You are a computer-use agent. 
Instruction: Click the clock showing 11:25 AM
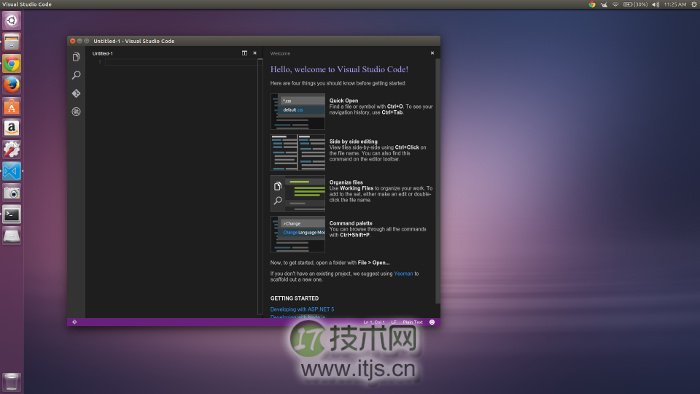tap(675, 4)
